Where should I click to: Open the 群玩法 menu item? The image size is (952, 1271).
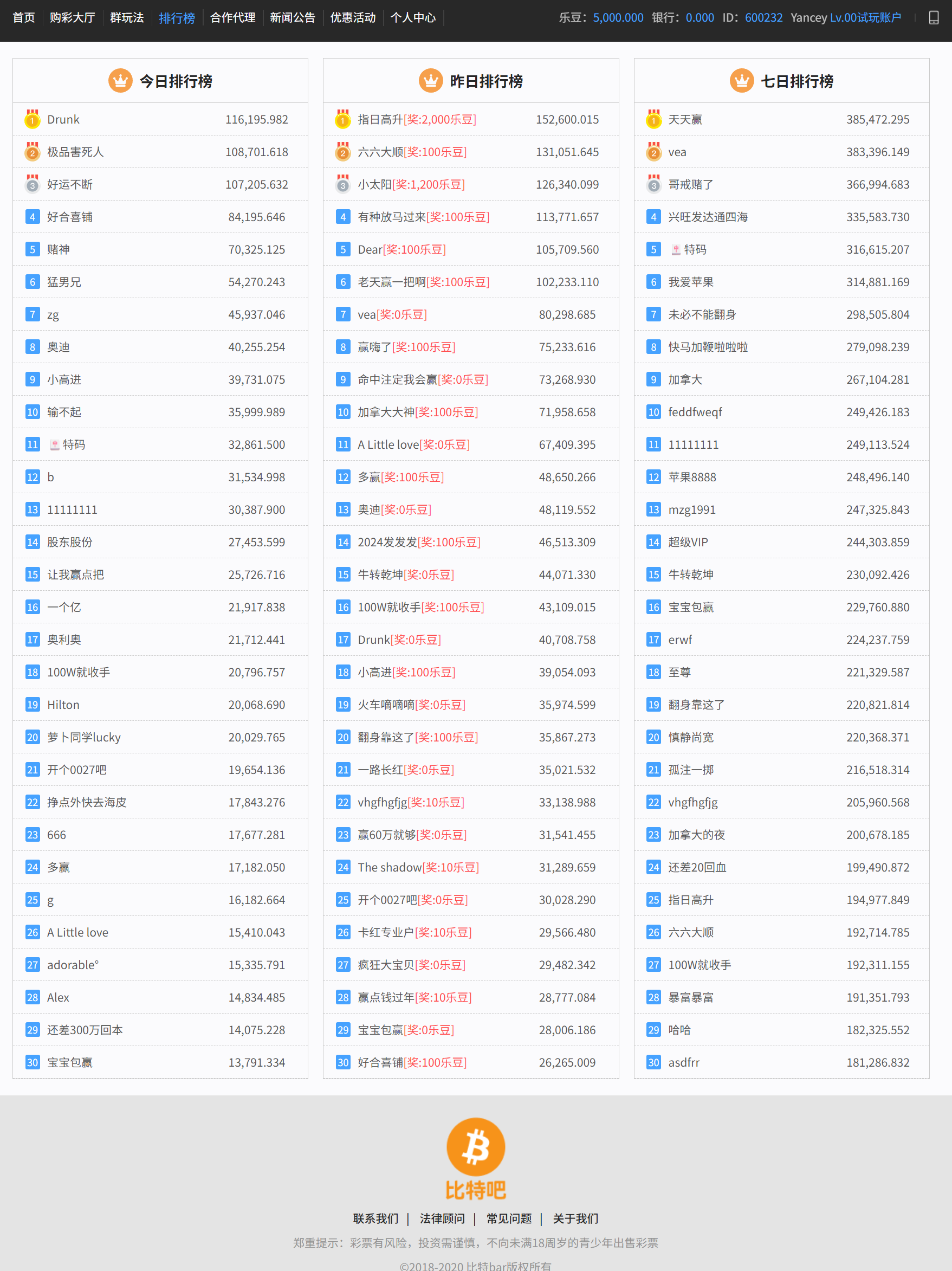pos(127,18)
